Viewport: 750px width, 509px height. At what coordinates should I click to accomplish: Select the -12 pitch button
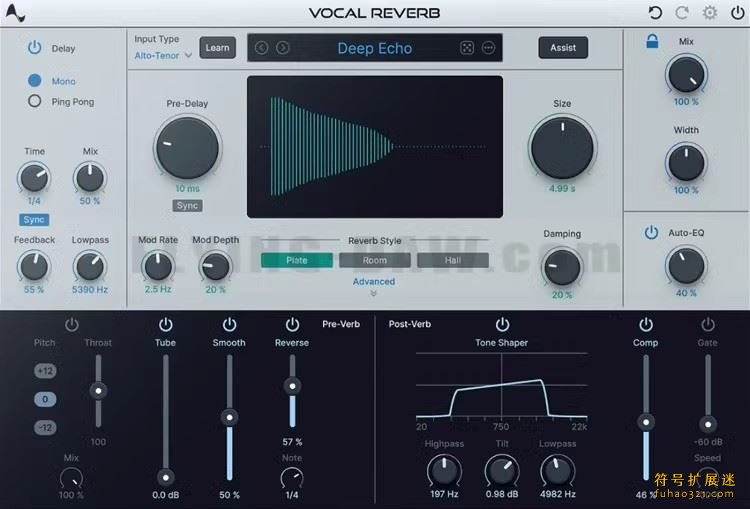(x=45, y=428)
